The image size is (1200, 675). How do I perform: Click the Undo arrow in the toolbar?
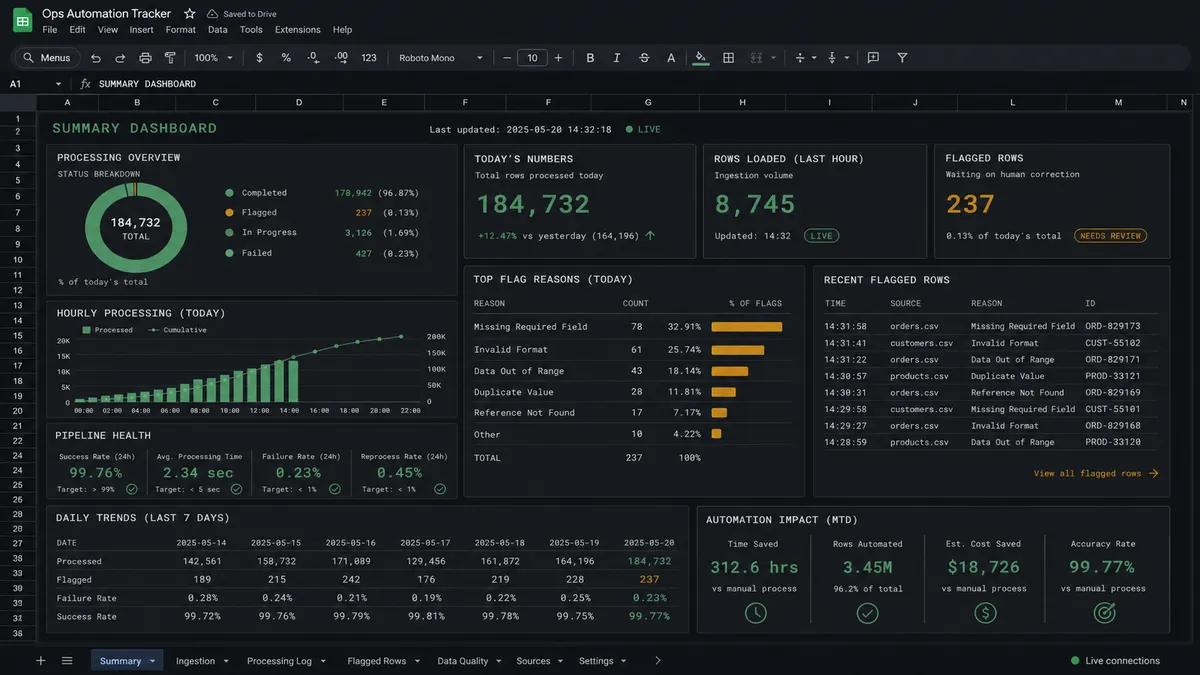pyautogui.click(x=96, y=58)
